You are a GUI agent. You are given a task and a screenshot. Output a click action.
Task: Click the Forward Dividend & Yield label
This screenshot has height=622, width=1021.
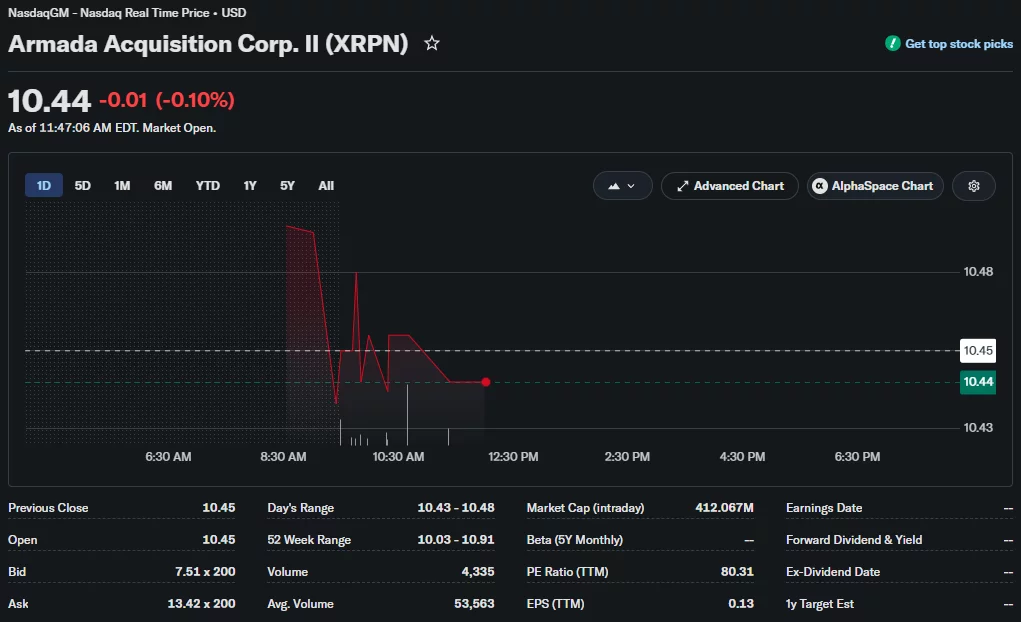[854, 540]
